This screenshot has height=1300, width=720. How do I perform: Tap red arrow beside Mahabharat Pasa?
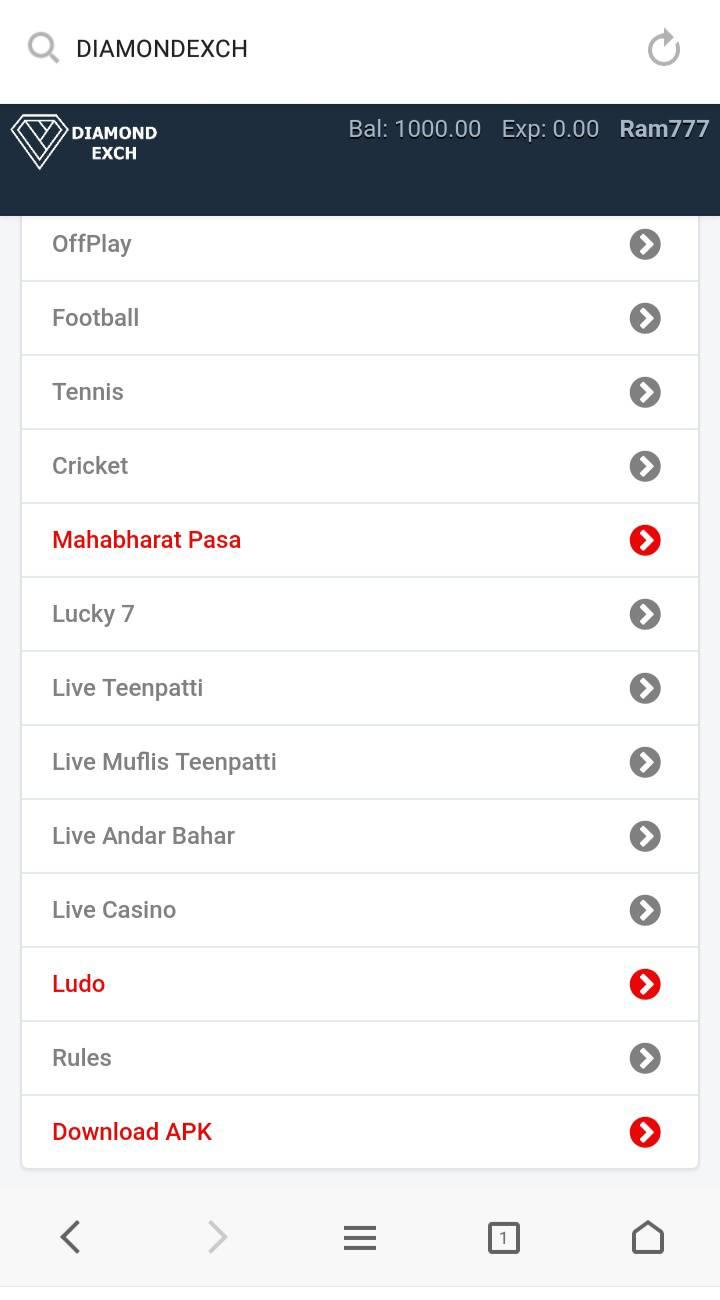tap(645, 540)
